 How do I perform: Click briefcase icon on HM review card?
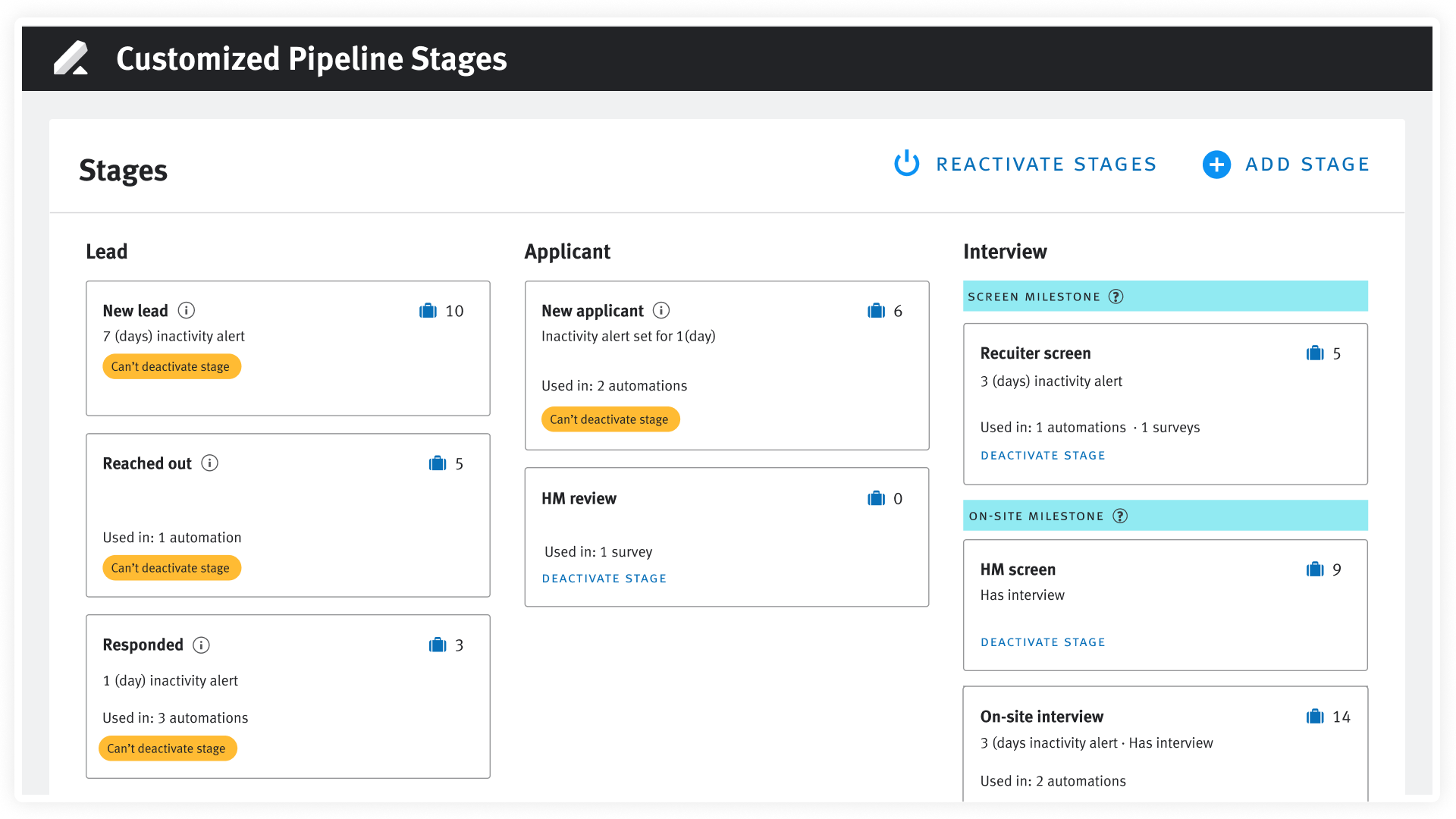click(876, 498)
